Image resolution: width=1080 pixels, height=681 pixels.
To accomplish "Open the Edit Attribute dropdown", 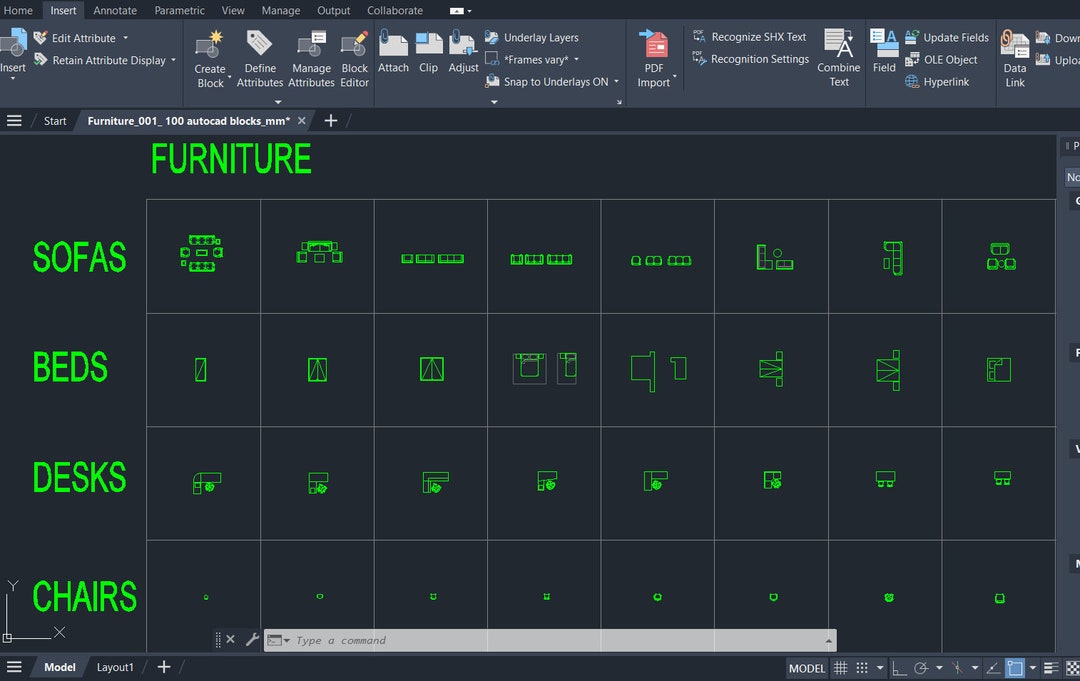I will click(x=126, y=37).
